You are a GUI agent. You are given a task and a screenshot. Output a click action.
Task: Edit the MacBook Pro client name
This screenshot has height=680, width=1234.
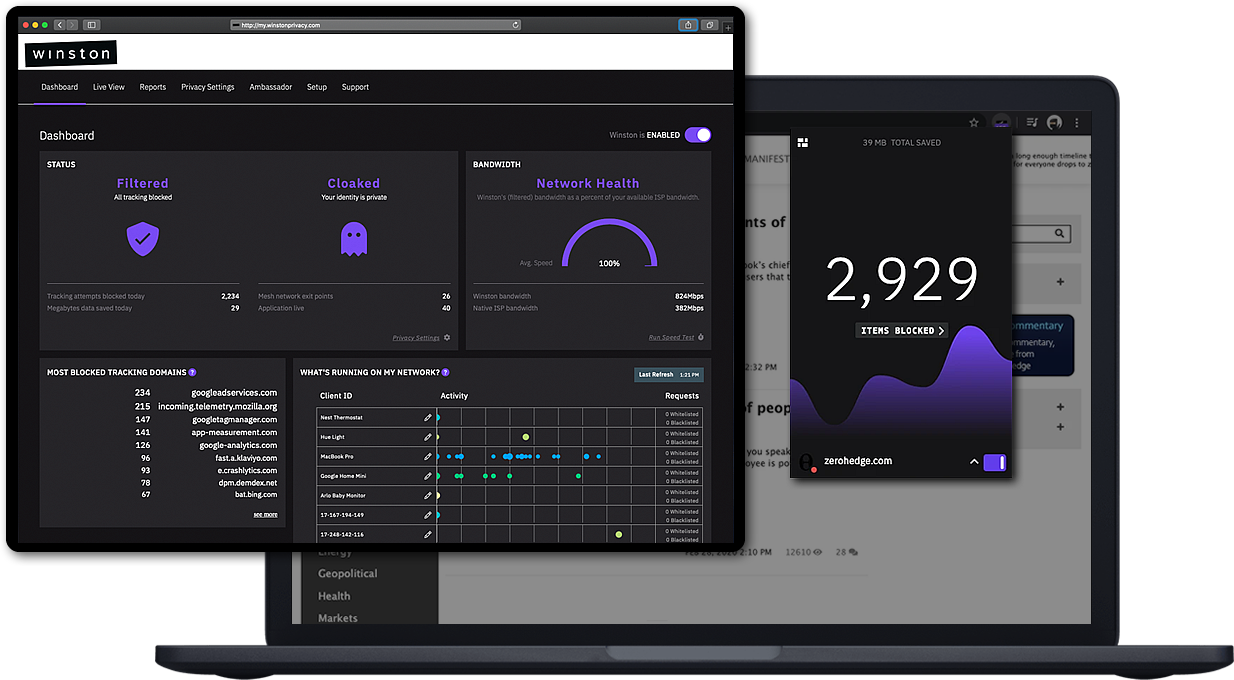coord(428,456)
